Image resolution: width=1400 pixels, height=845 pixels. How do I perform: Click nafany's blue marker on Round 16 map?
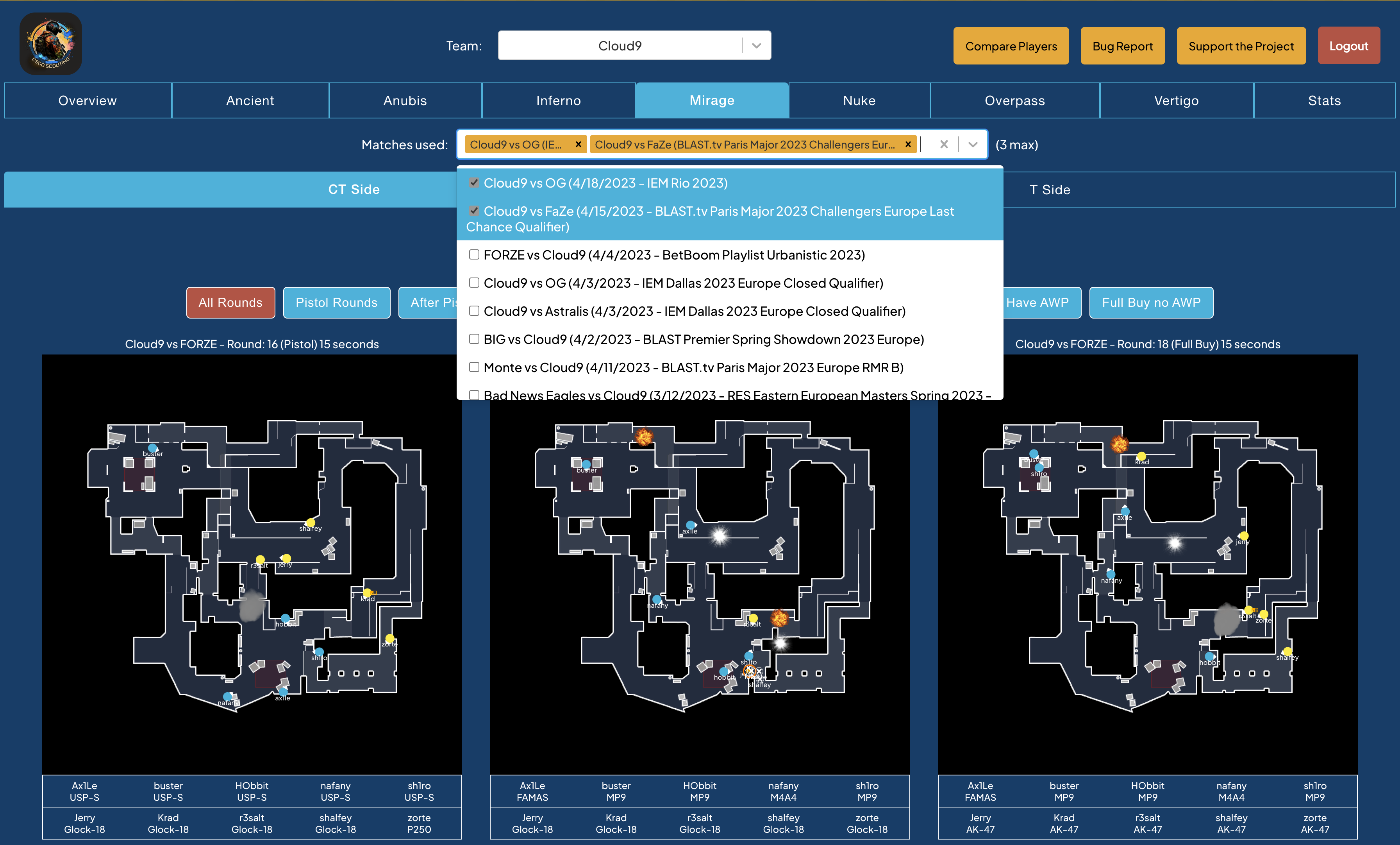[x=228, y=696]
